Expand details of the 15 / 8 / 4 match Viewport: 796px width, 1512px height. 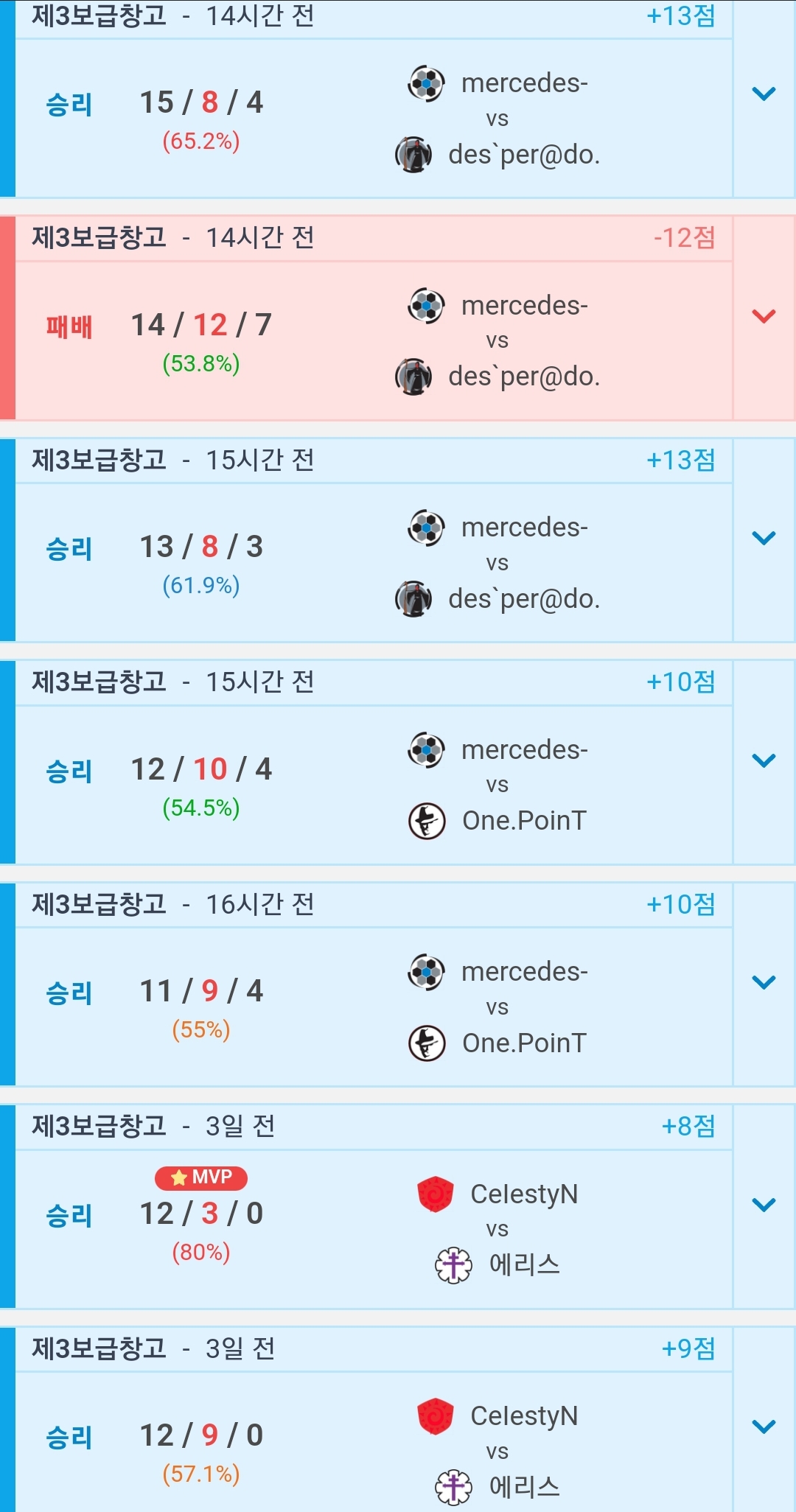coord(764,94)
